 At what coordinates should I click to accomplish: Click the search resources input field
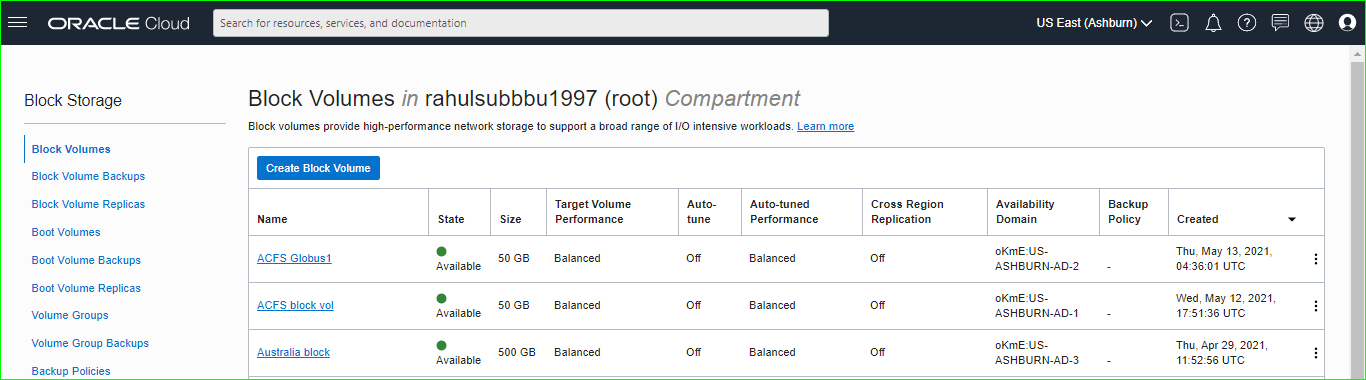click(x=521, y=23)
